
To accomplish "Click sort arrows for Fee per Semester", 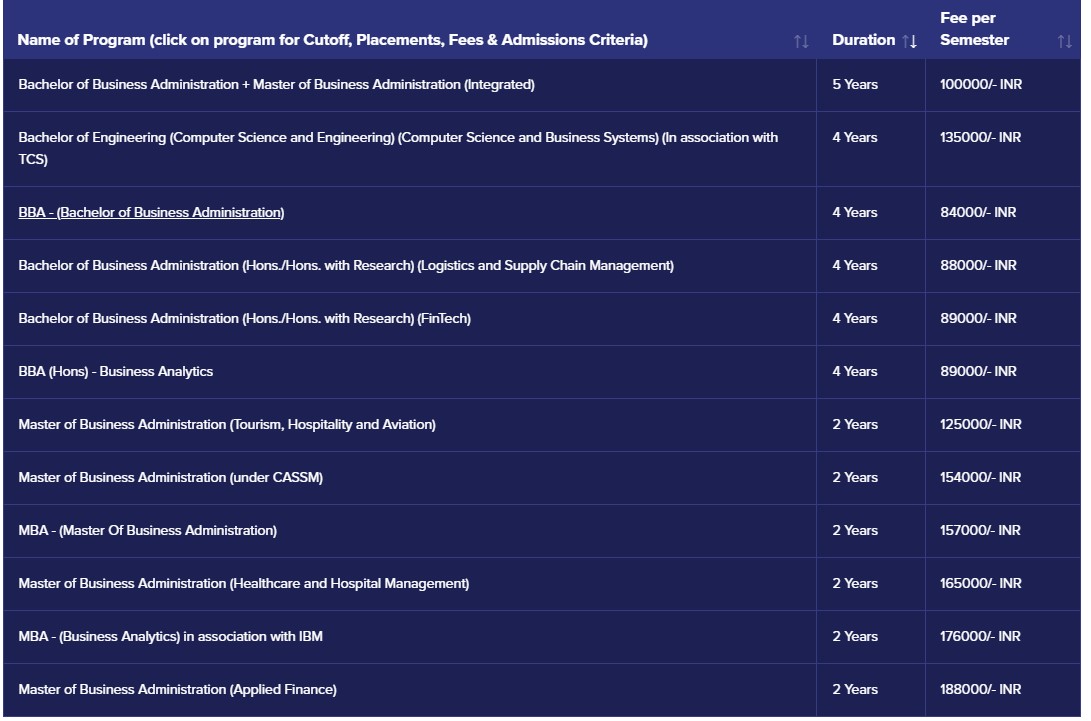I will point(1064,41).
